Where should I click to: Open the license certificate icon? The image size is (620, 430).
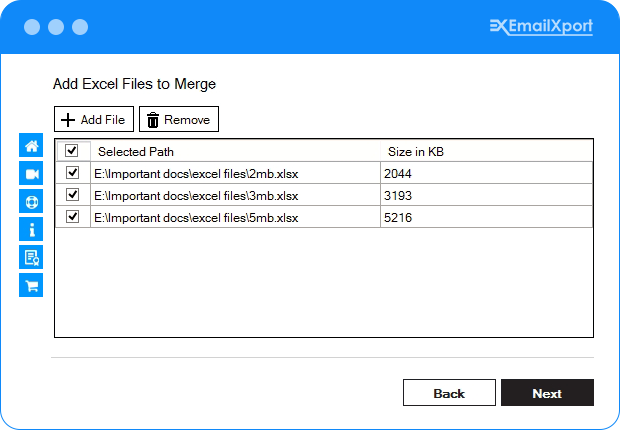(x=31, y=257)
